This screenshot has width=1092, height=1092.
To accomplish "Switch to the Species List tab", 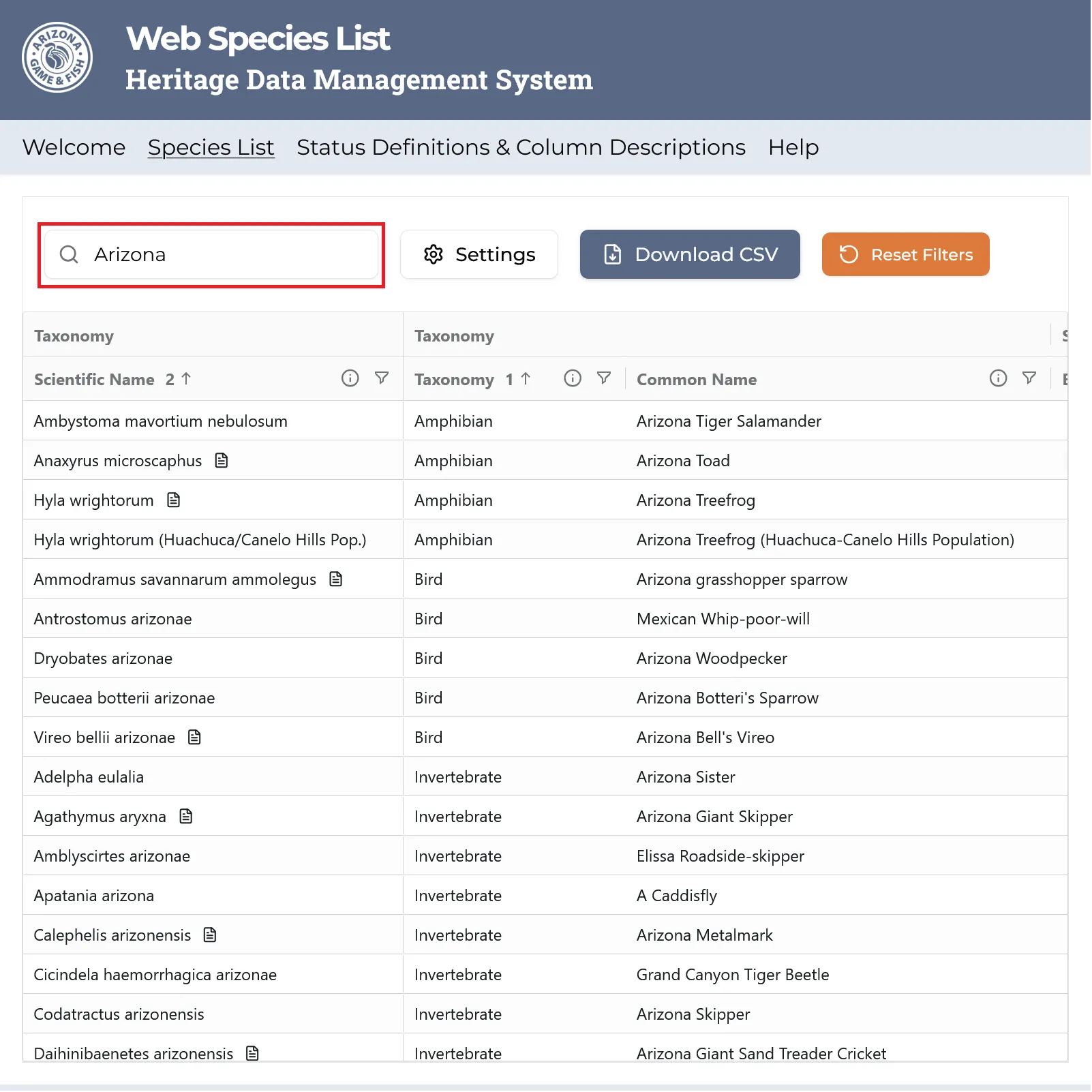I will point(211,147).
